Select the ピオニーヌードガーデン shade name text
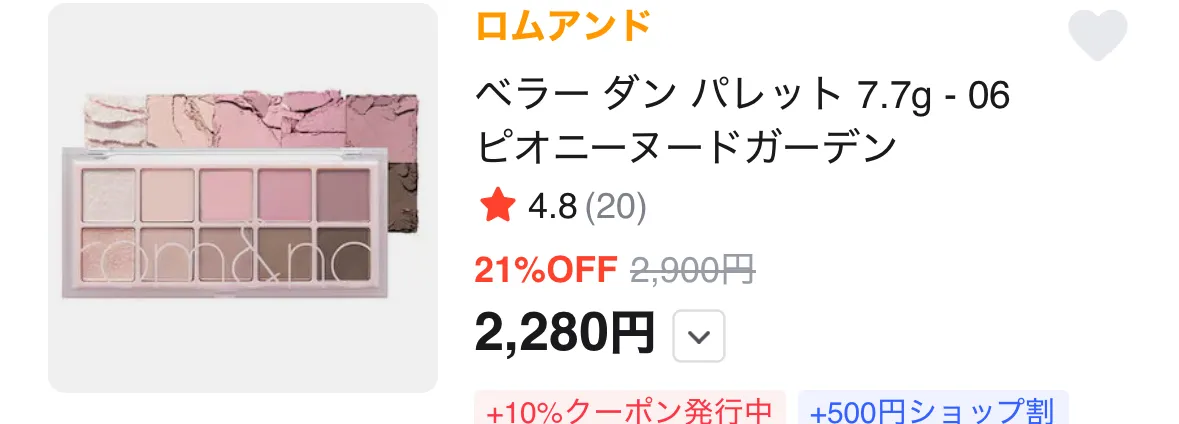The image size is (1179, 424). [686, 147]
